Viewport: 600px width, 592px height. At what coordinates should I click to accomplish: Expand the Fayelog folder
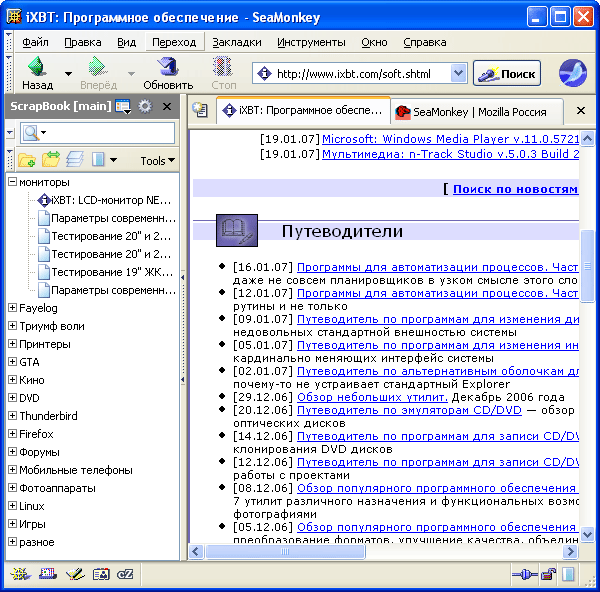point(12,308)
